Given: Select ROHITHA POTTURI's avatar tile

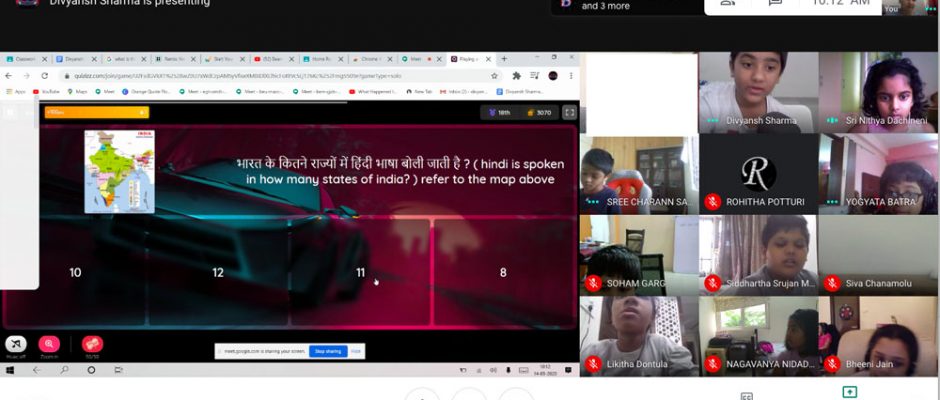Looking at the screenshot, I should [x=758, y=174].
